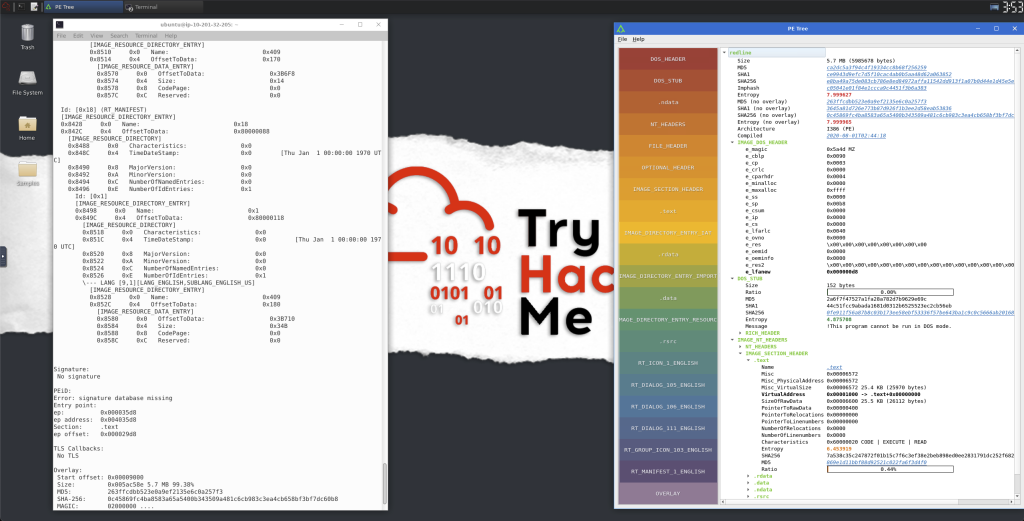Collapse the IMAGE_SECTION_HEADER tree node
This screenshot has height=521, width=1024.
(x=740, y=353)
